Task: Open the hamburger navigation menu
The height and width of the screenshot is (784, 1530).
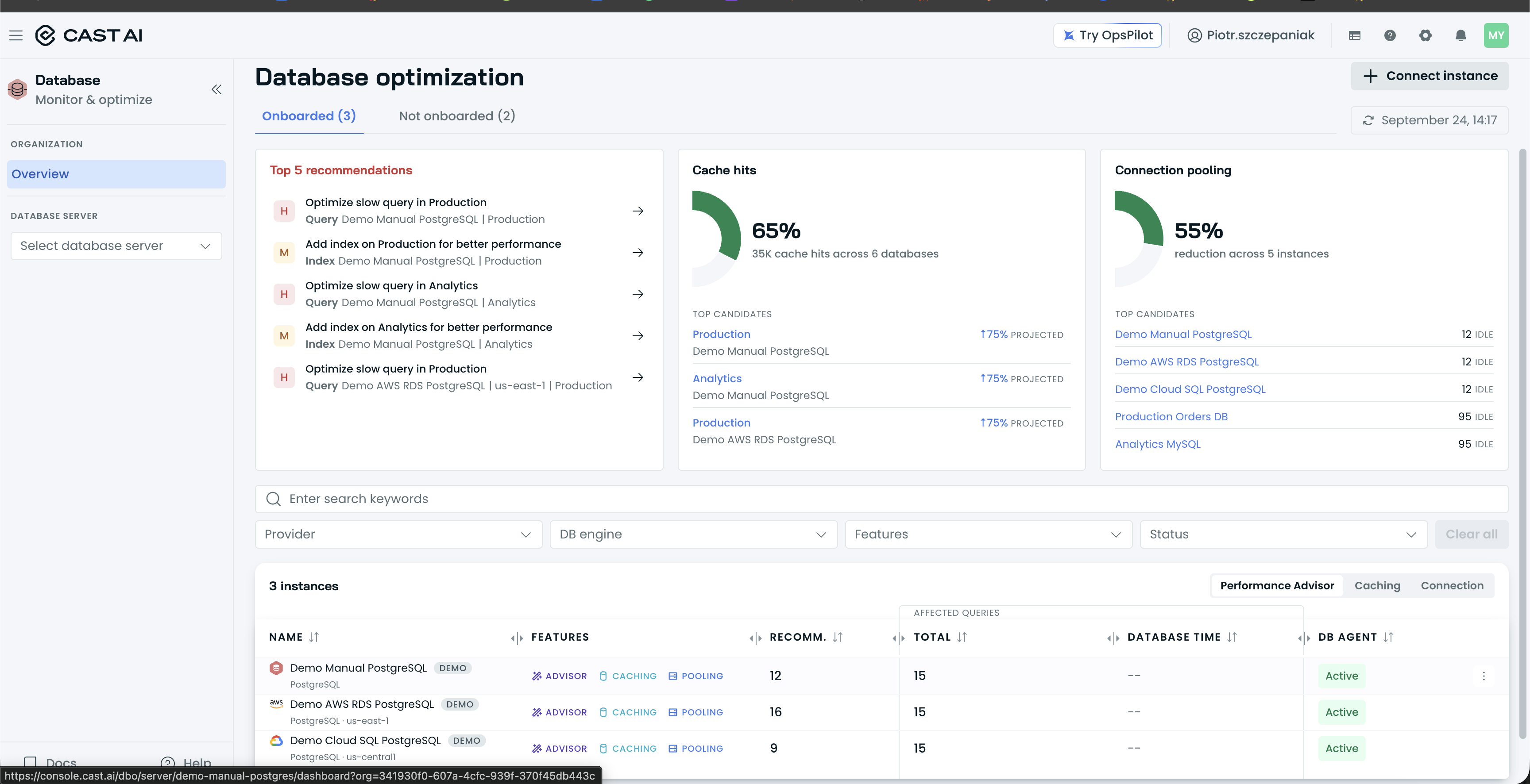Action: (16, 35)
